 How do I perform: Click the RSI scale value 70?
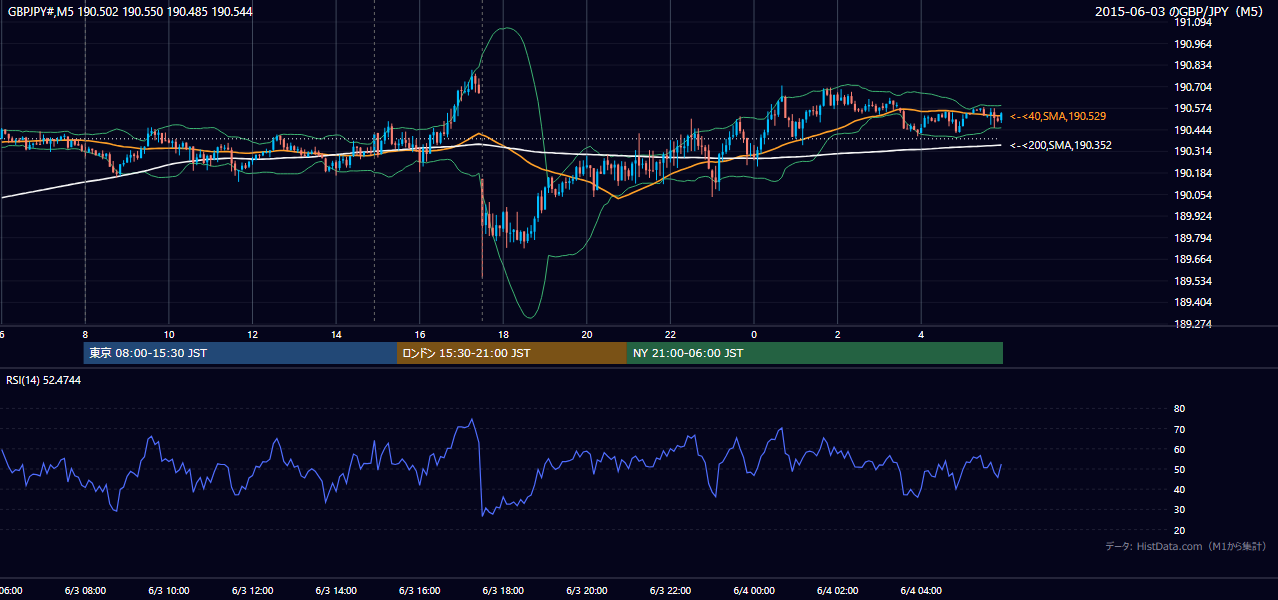point(1180,429)
